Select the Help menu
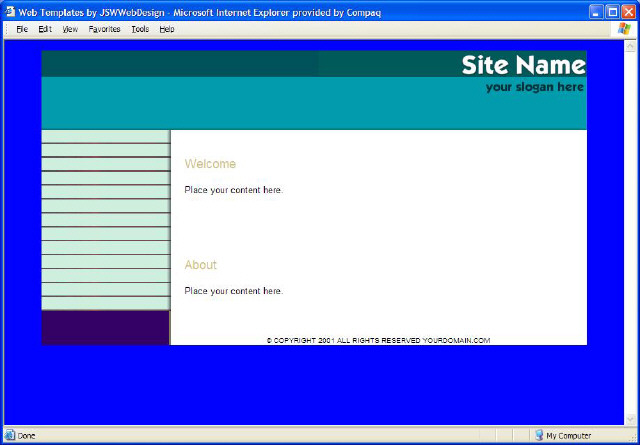 [167, 29]
